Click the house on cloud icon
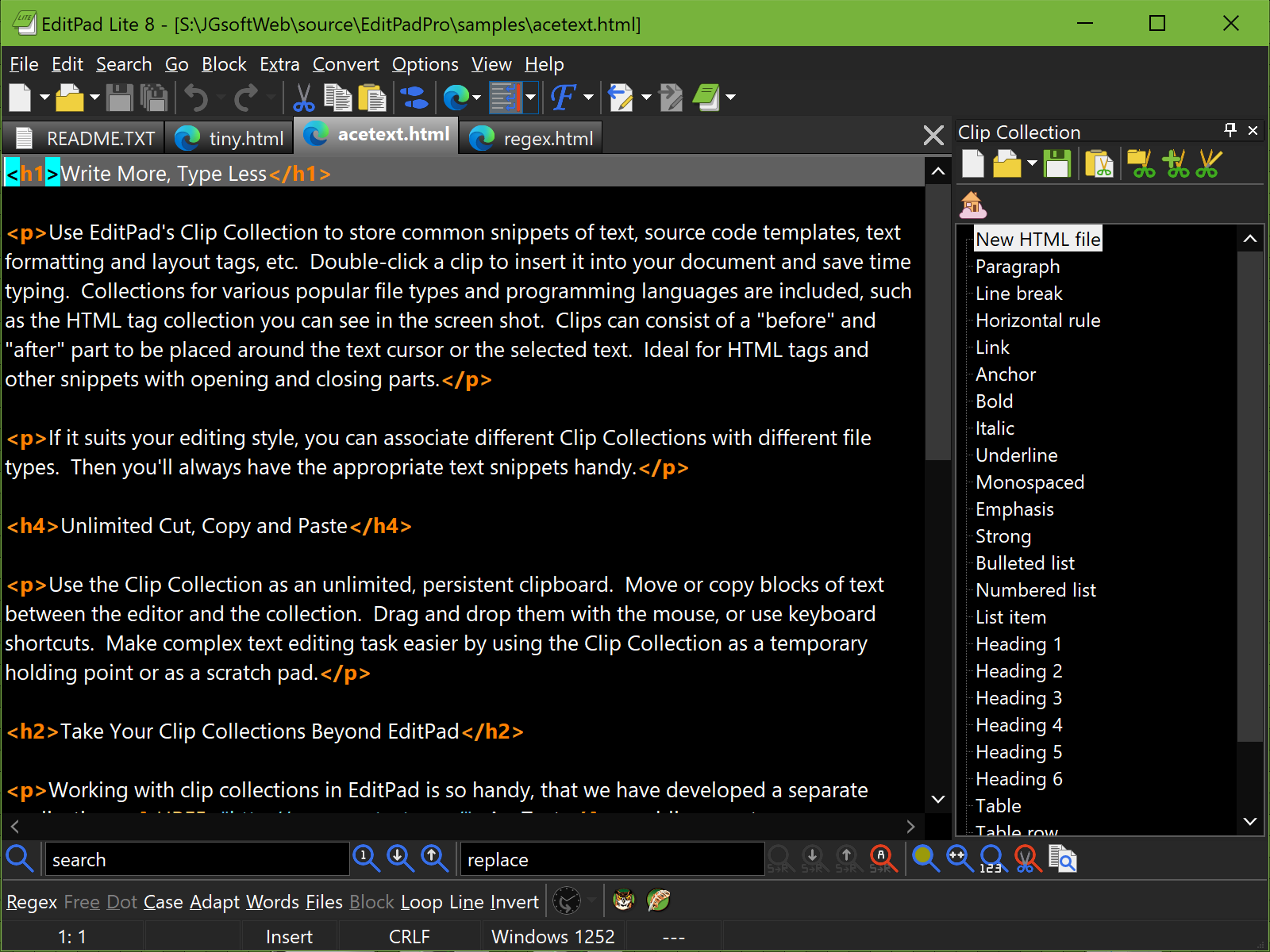1270x952 pixels. click(x=972, y=205)
